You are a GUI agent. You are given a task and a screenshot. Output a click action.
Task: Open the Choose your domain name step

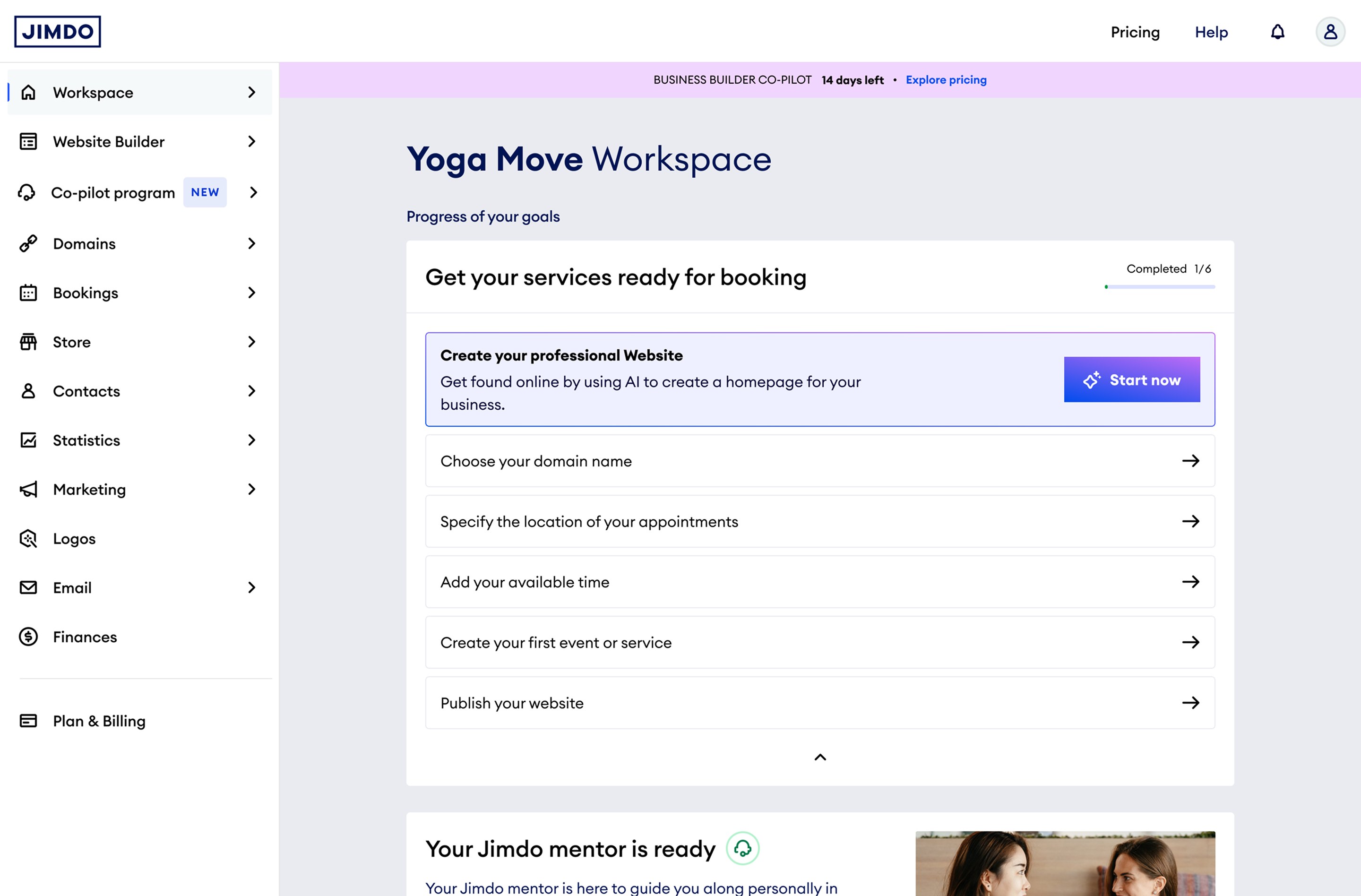pos(820,461)
